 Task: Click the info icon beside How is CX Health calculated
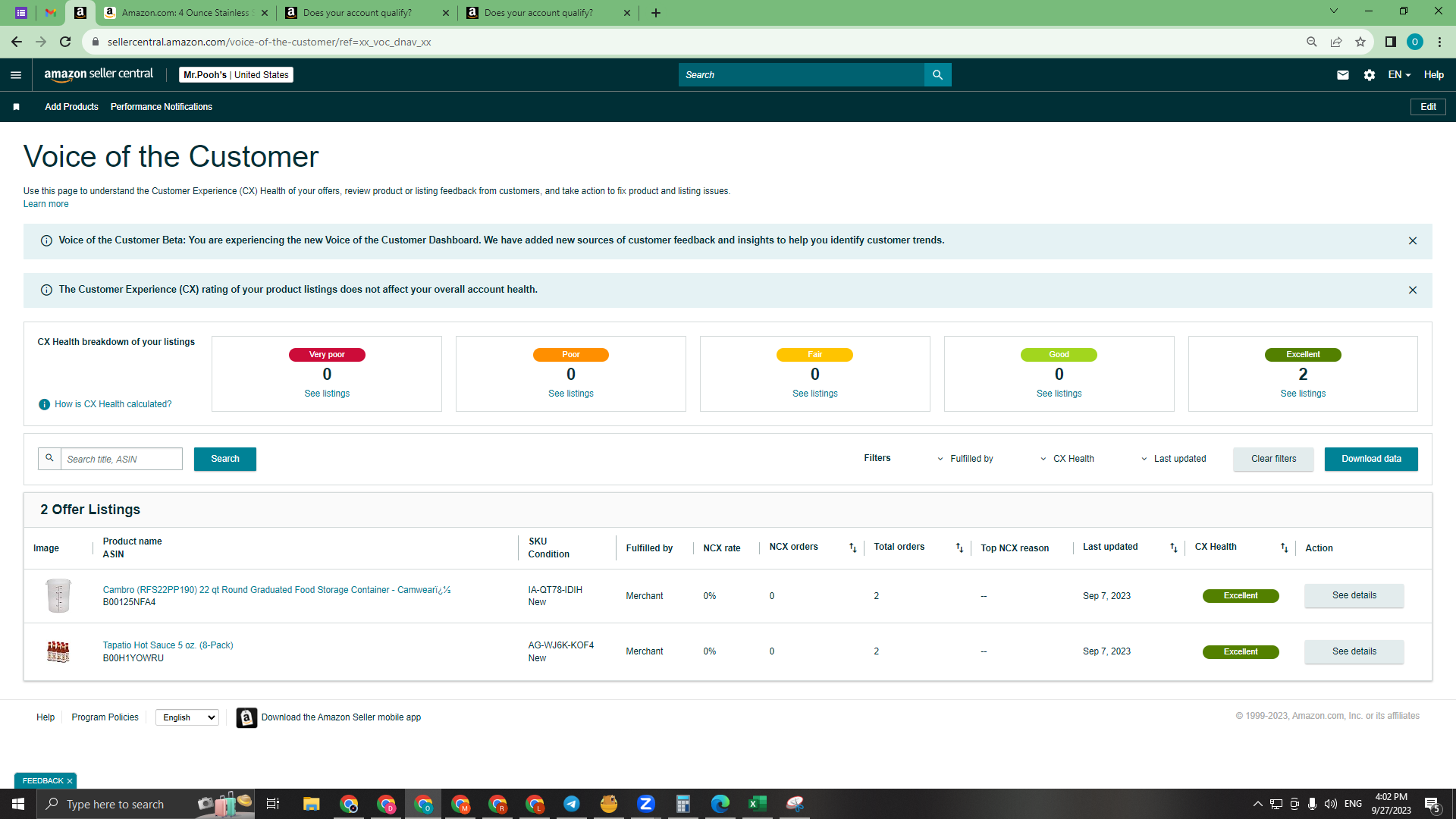[44, 404]
